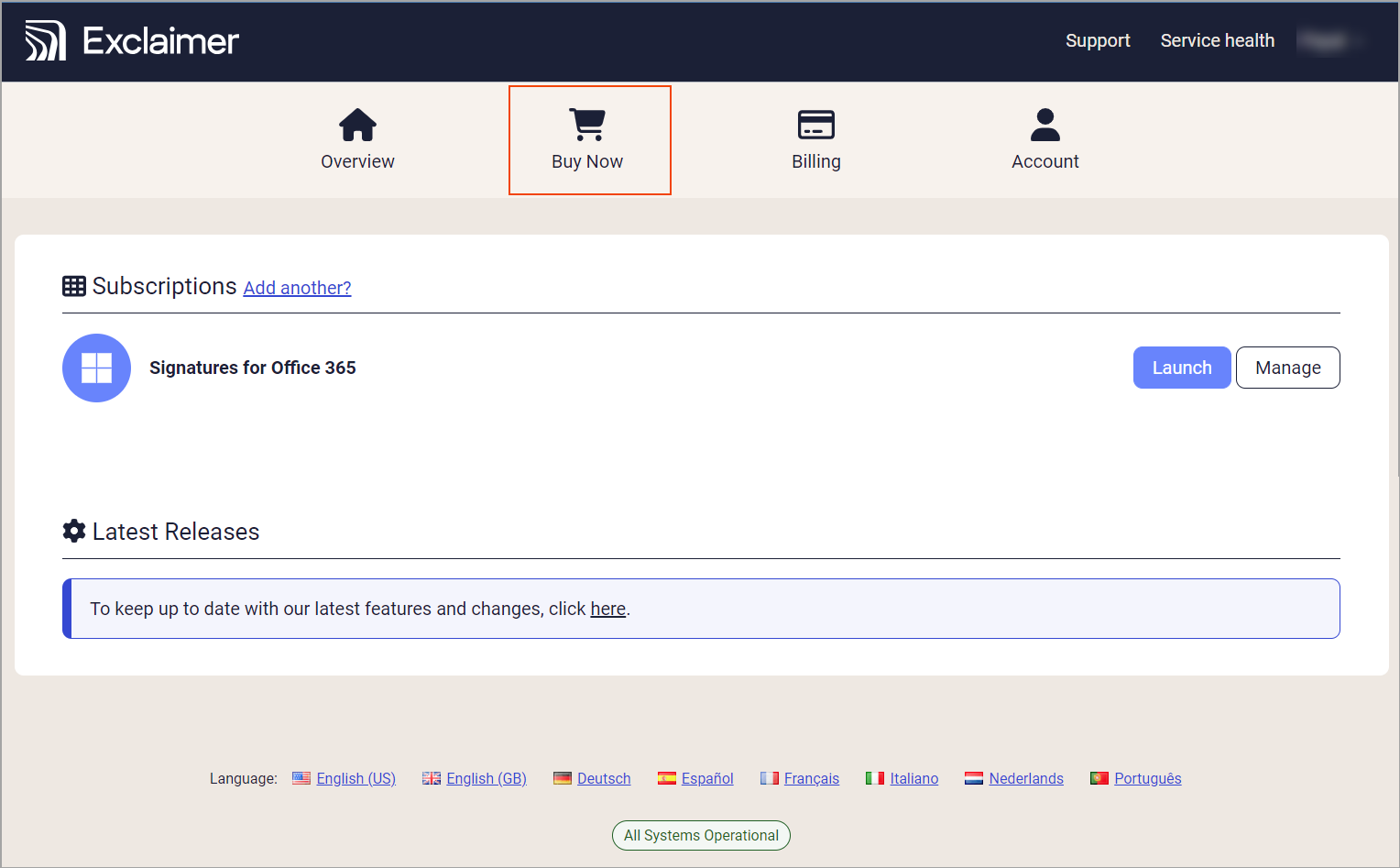Follow the Add another? subscription link
This screenshot has height=868, width=1400.
tap(297, 288)
